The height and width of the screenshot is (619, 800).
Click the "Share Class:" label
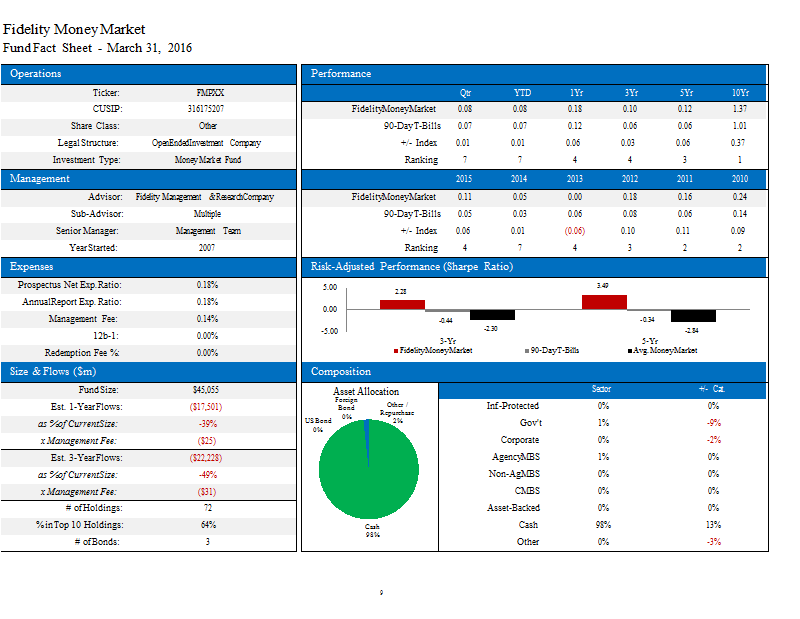pos(96,126)
